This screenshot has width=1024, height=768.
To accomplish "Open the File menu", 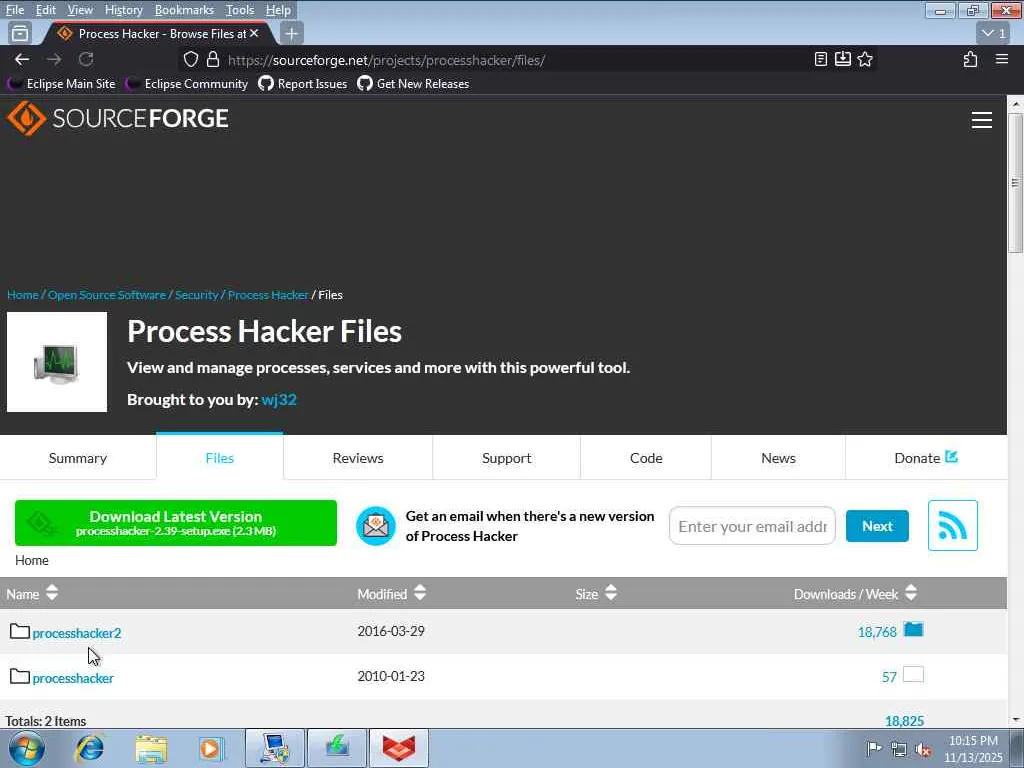I will 14,10.
